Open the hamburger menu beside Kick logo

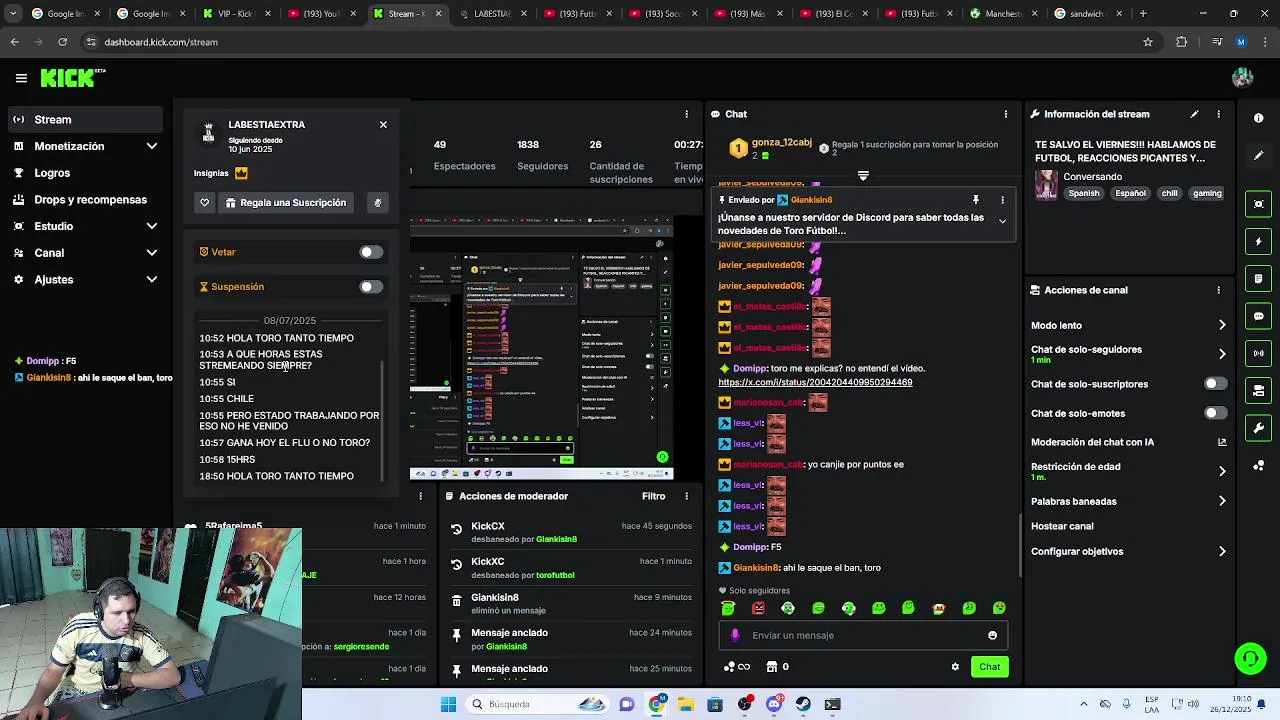pyautogui.click(x=21, y=78)
